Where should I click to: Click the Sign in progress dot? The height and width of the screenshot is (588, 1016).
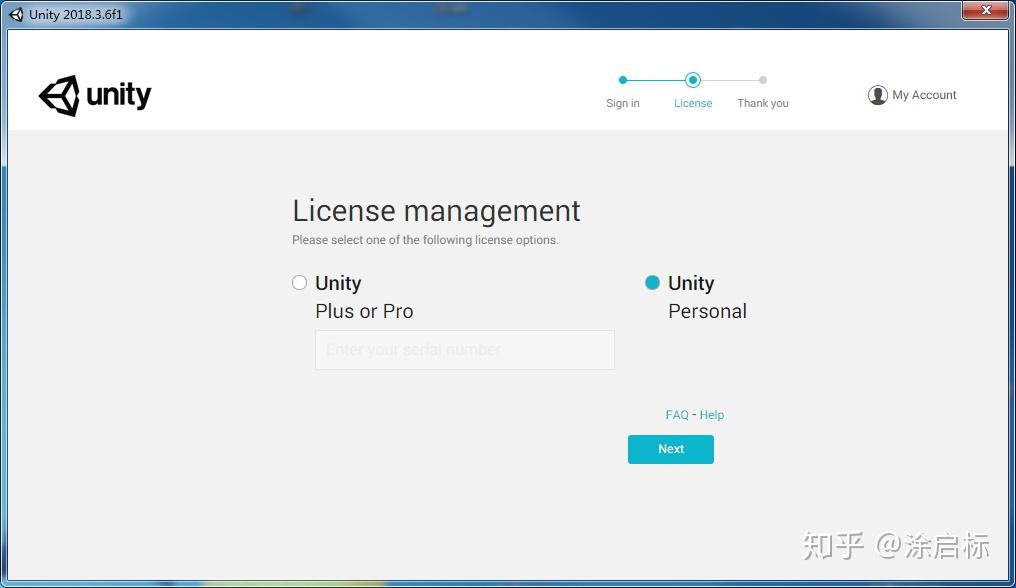(x=623, y=80)
